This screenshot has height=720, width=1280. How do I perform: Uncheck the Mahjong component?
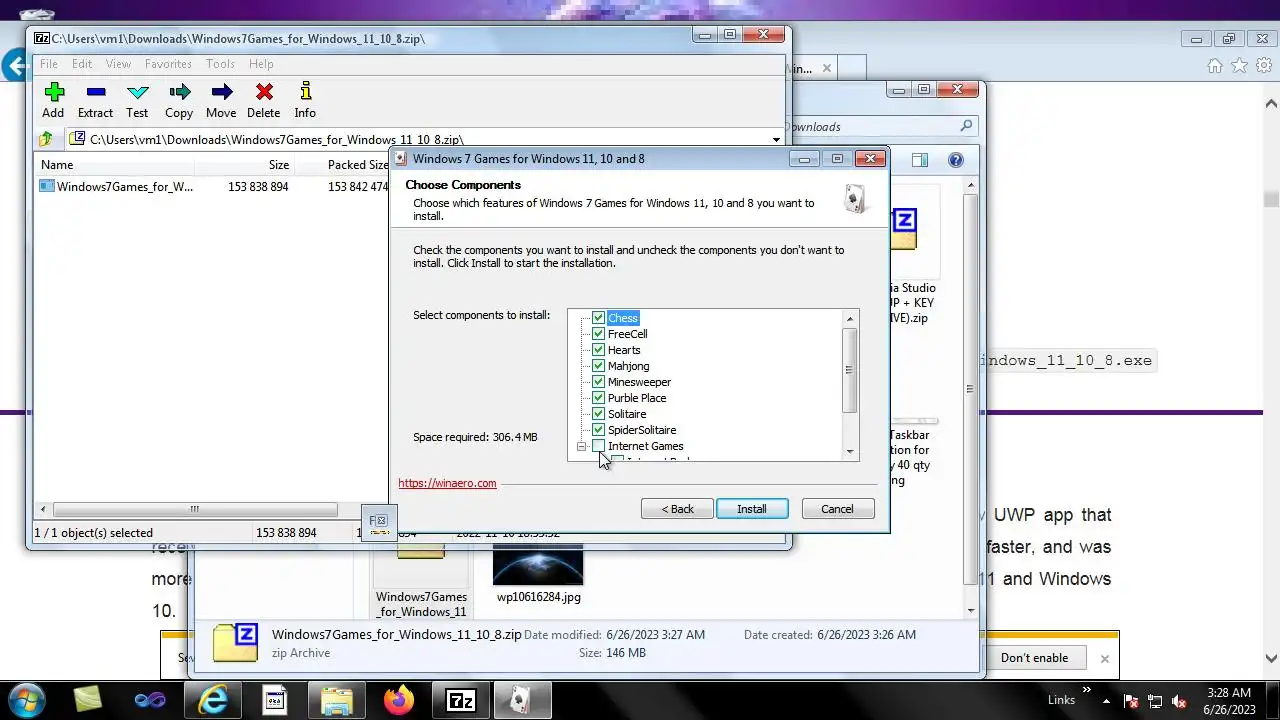pos(598,366)
